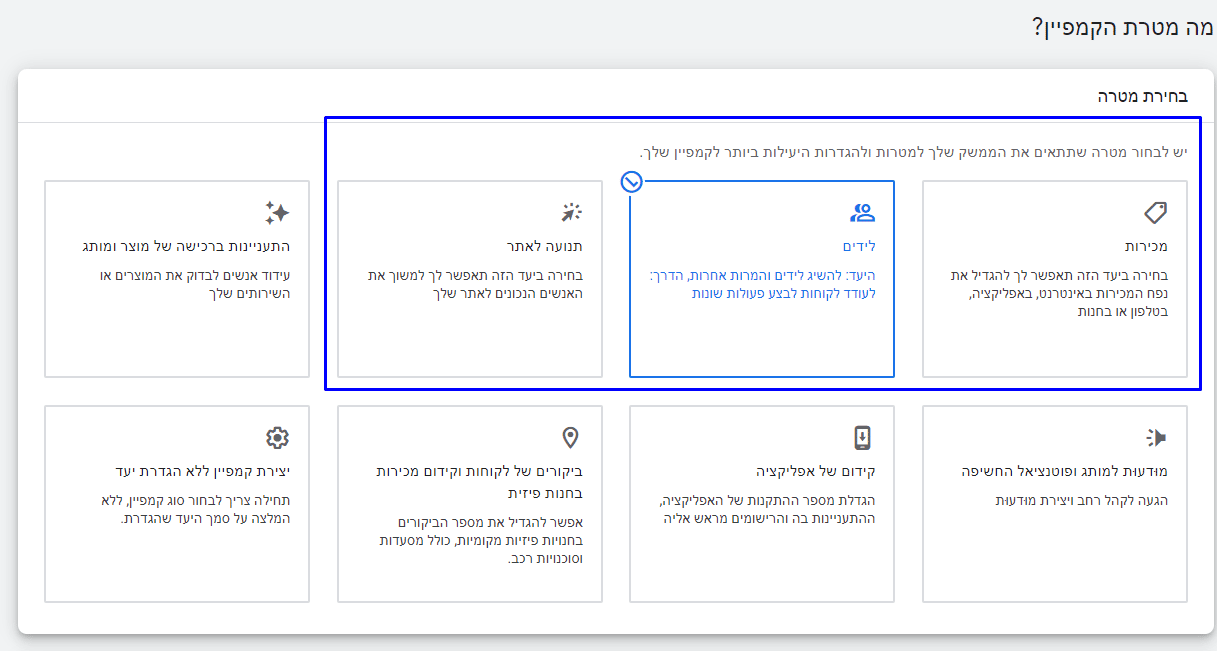Click the megaphone icon for מודעות למותג

click(1156, 437)
